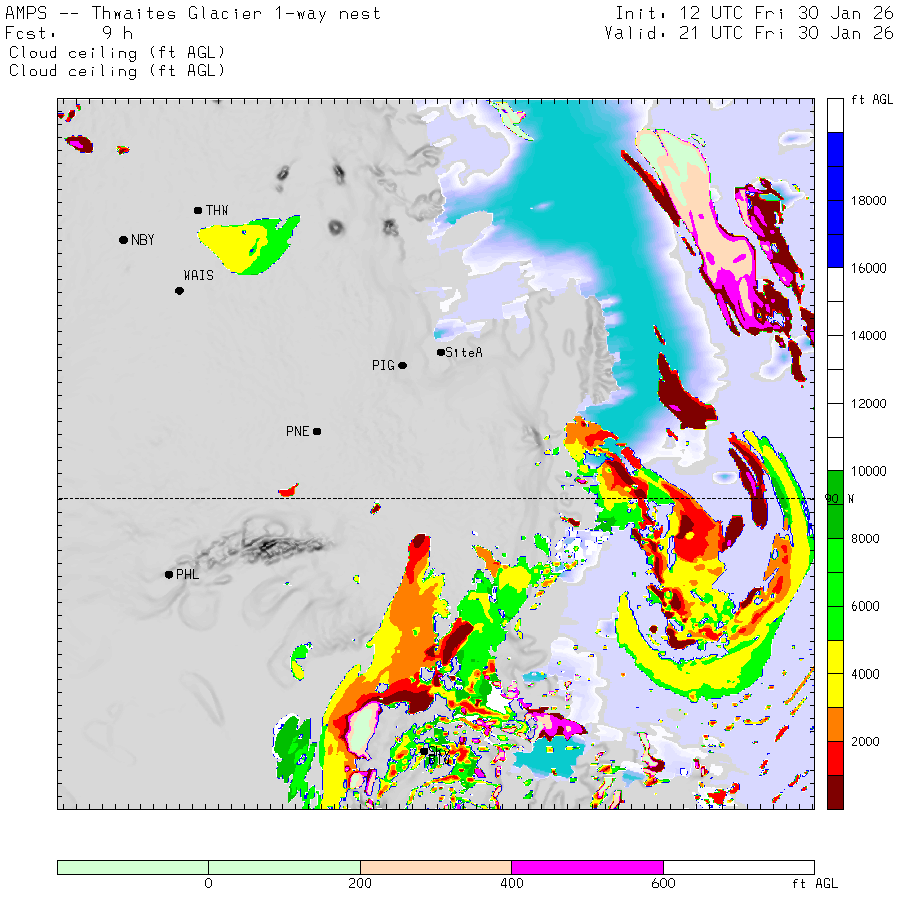Click the title 'AMPS -- Thwaites Glacier 1-way nest'
The width and height of the screenshot is (900, 900).
tap(193, 13)
